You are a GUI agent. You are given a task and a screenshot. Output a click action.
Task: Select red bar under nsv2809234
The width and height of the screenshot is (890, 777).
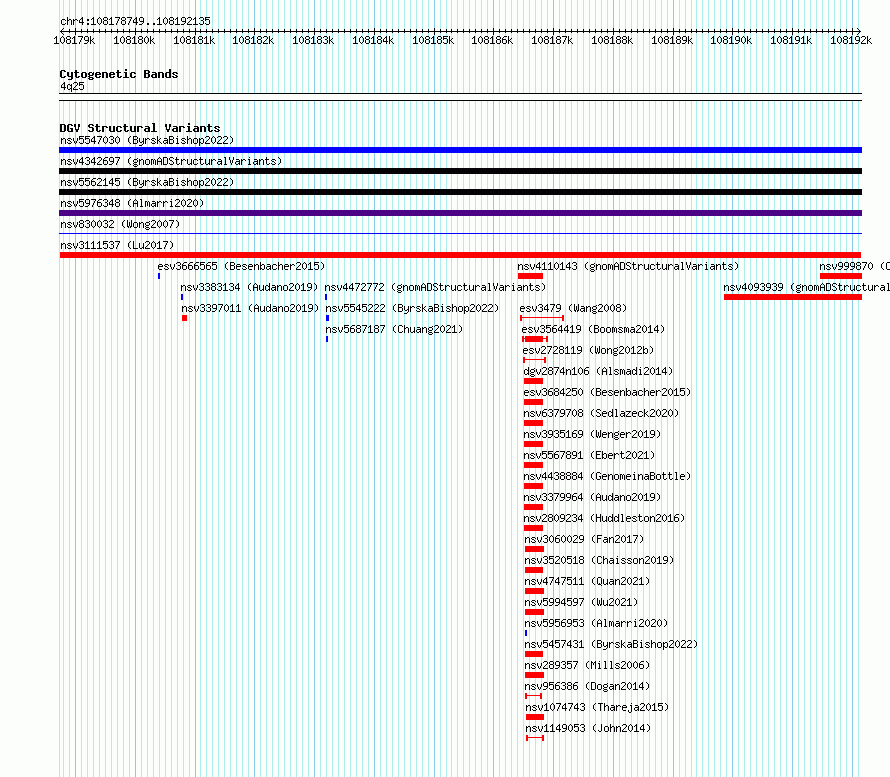click(x=534, y=528)
